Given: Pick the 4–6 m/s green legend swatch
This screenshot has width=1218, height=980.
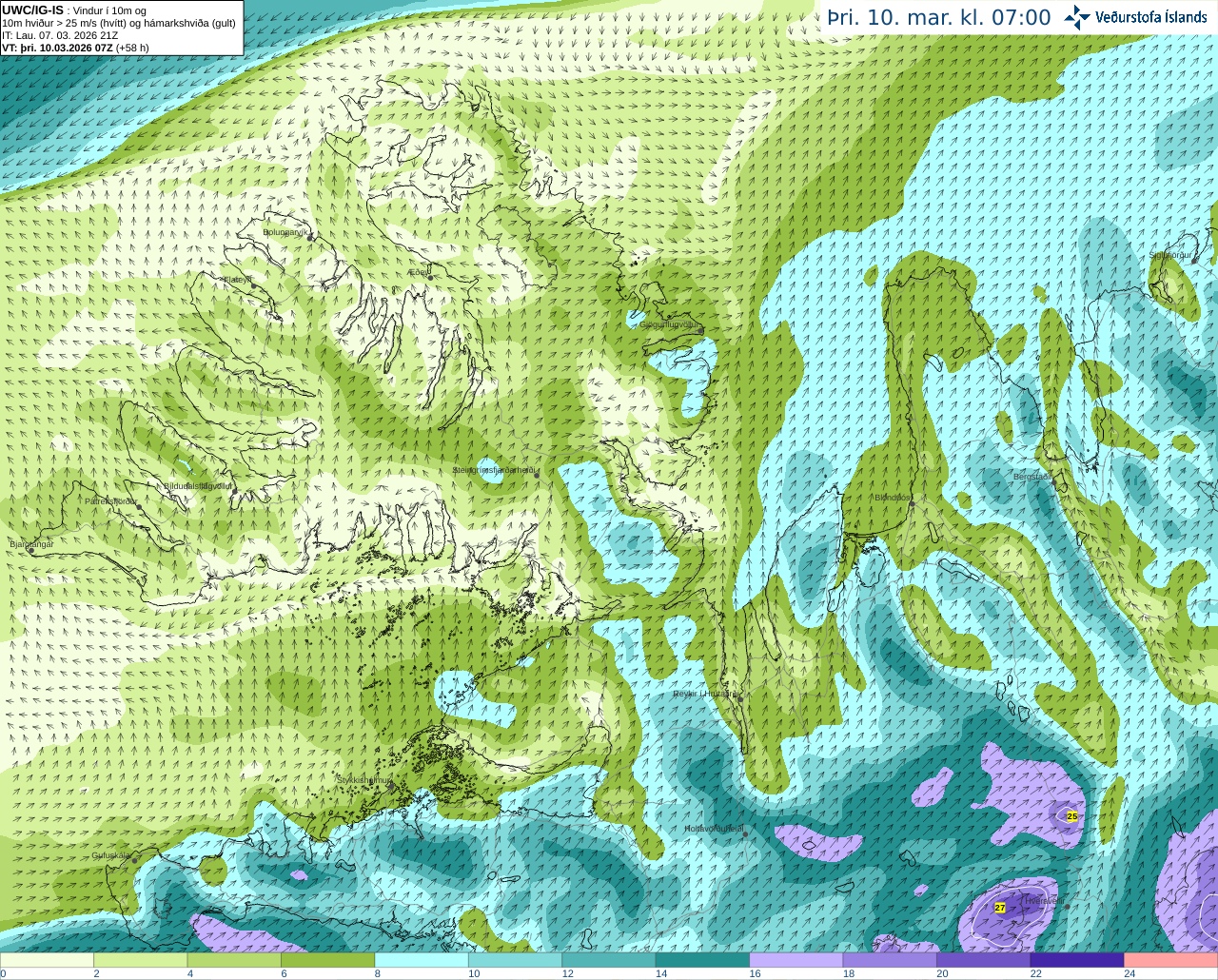Looking at the screenshot, I should pos(234,960).
